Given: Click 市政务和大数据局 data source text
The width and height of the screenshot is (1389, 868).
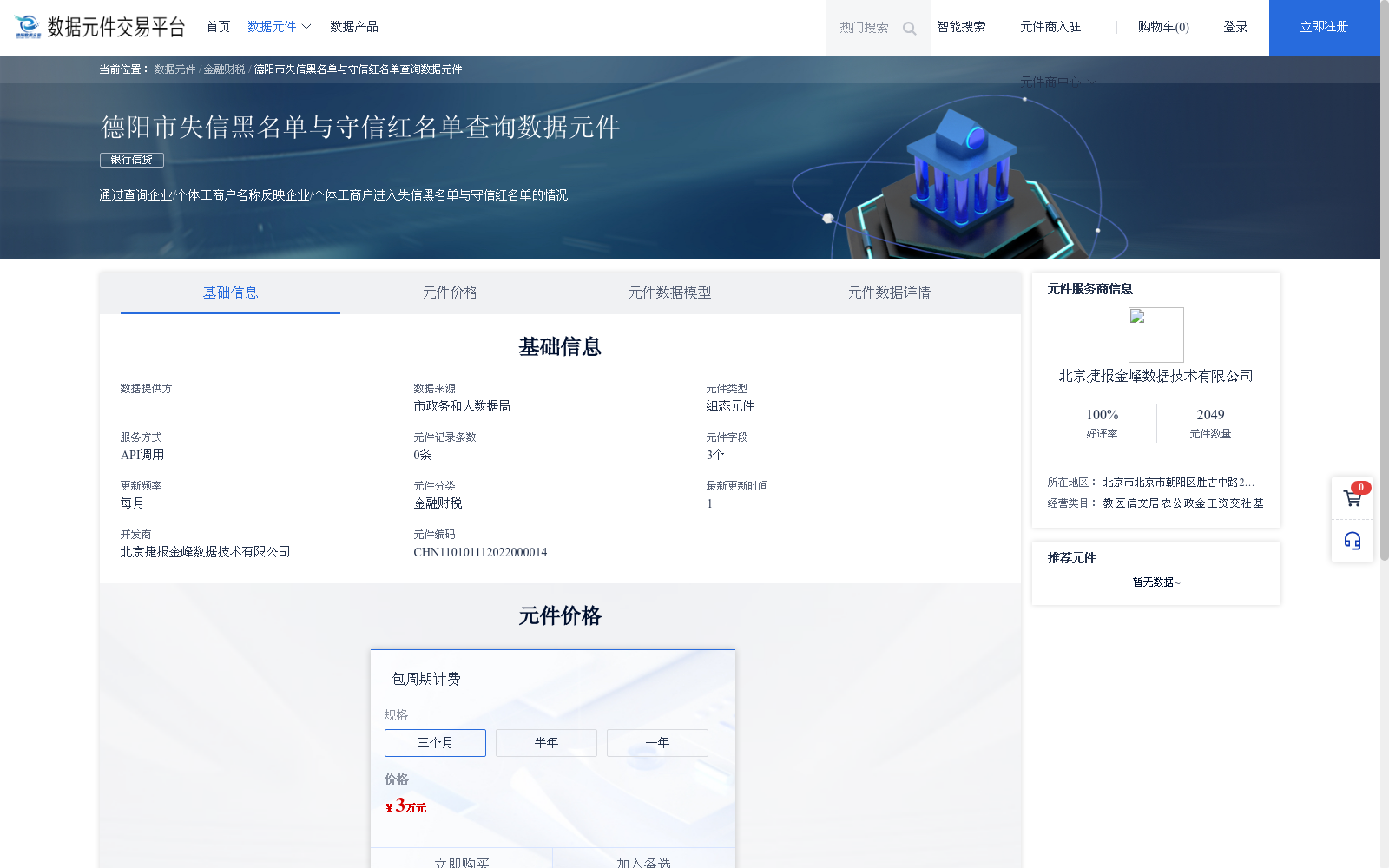Looking at the screenshot, I should 462,406.
